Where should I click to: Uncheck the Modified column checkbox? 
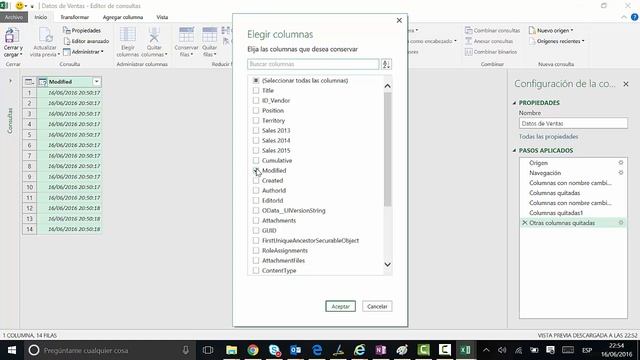[256, 170]
